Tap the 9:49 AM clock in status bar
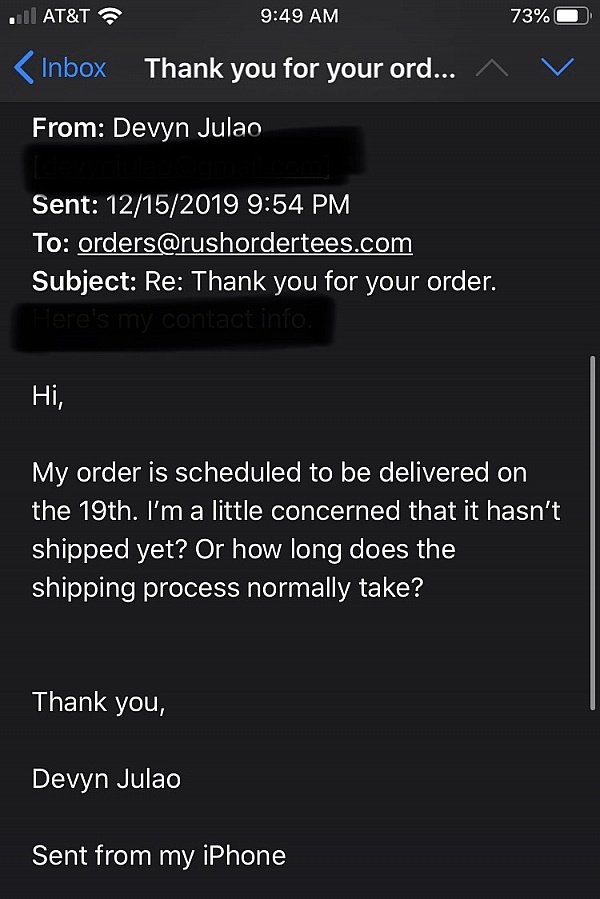Image resolution: width=600 pixels, height=899 pixels. click(299, 15)
